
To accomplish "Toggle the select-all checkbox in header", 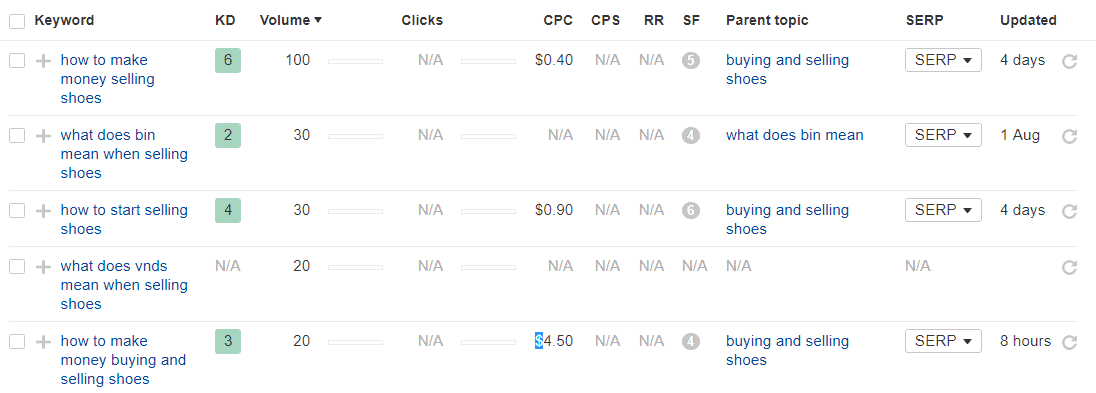I will [17, 21].
